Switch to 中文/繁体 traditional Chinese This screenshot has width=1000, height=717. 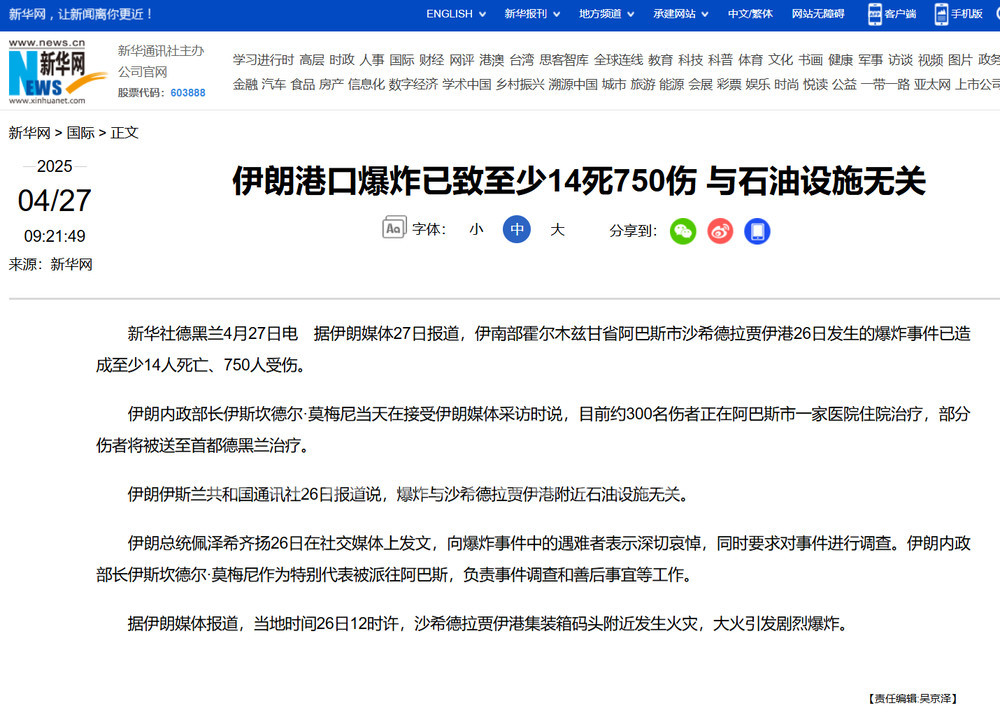[750, 14]
